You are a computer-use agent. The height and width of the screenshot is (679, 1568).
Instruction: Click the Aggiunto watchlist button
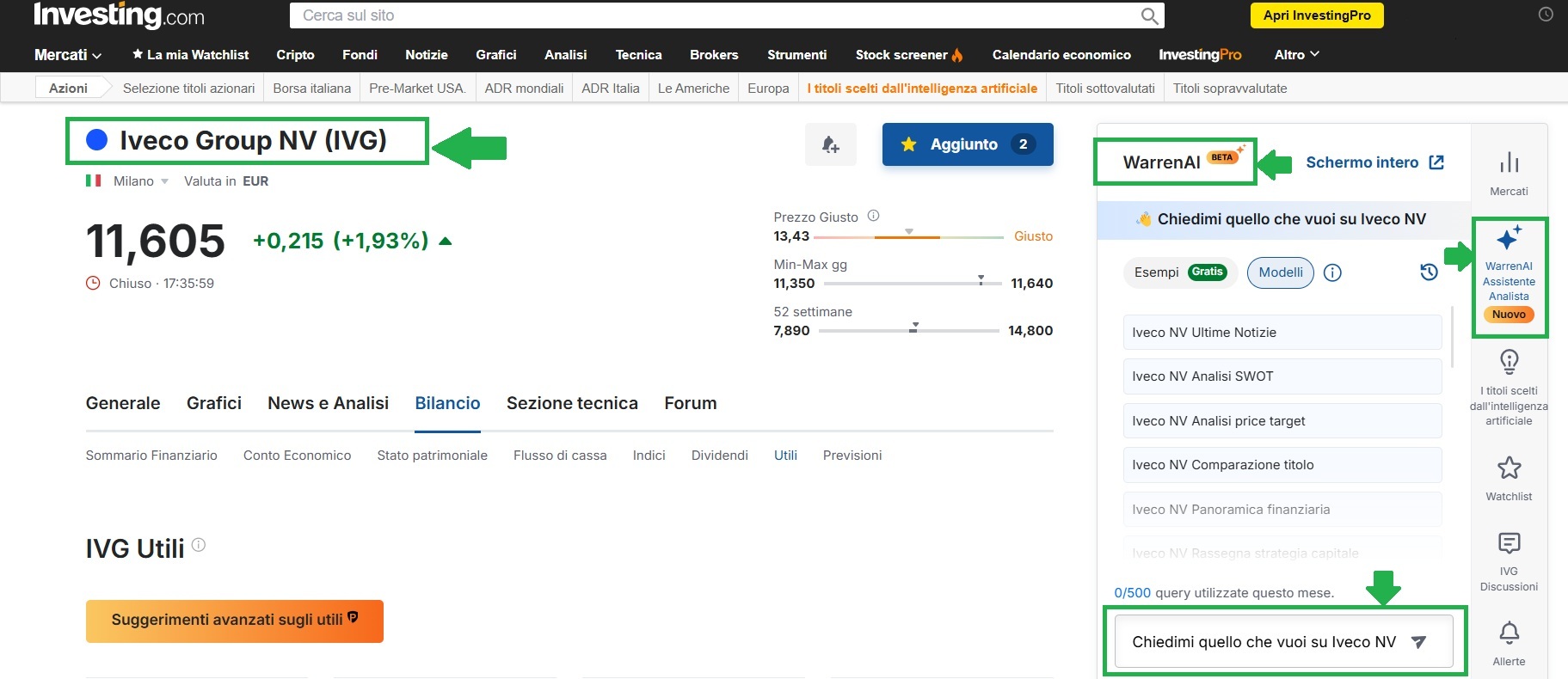pyautogui.click(x=968, y=144)
